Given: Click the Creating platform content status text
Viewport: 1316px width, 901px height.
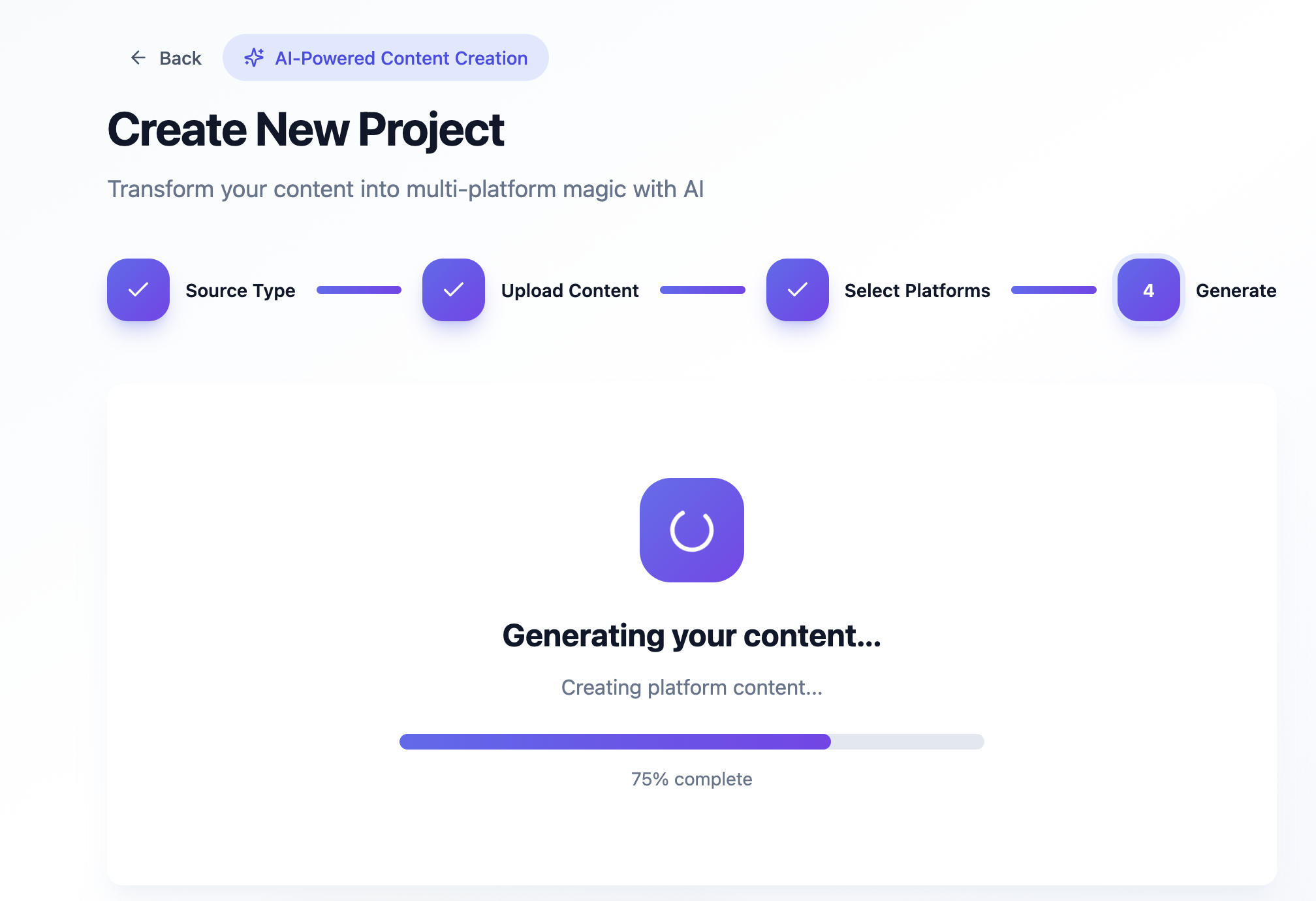Looking at the screenshot, I should point(691,687).
